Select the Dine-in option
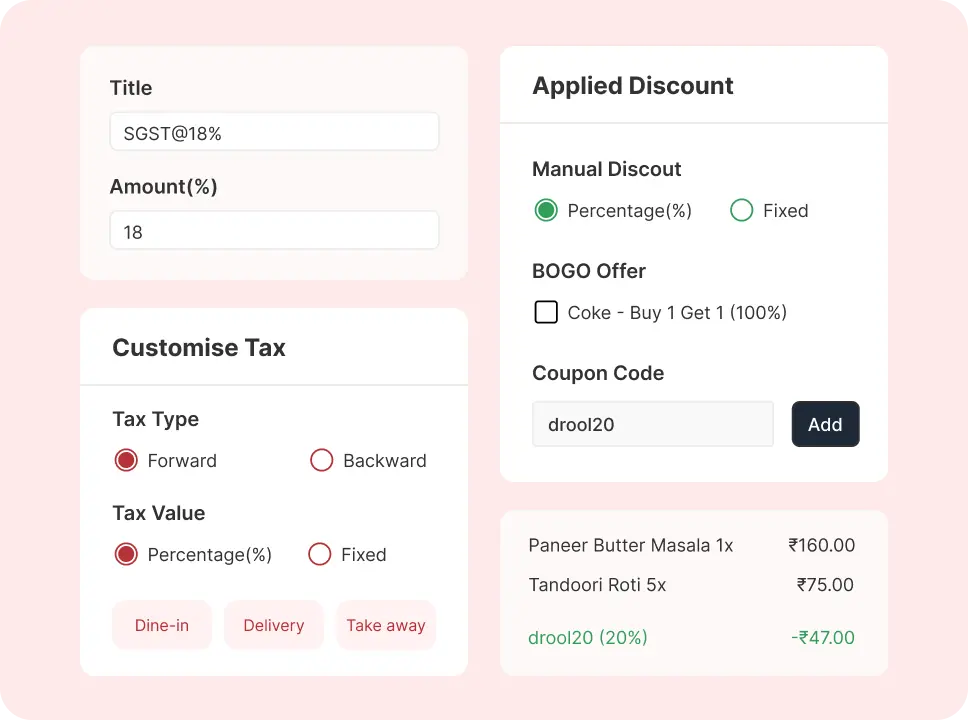Image resolution: width=968 pixels, height=720 pixels. click(161, 624)
